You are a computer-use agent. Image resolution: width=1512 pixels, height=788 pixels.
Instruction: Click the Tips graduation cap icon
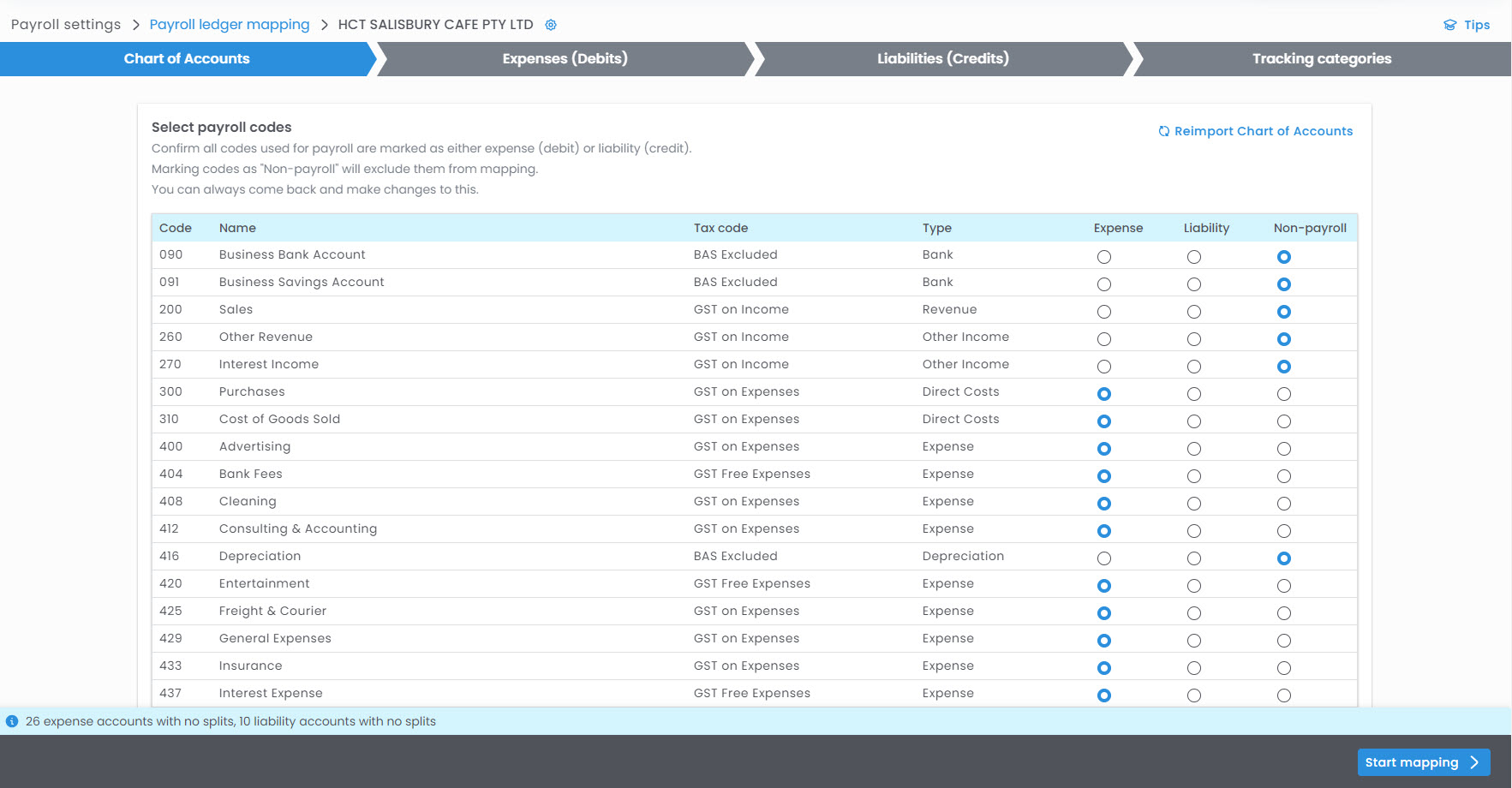tap(1449, 25)
